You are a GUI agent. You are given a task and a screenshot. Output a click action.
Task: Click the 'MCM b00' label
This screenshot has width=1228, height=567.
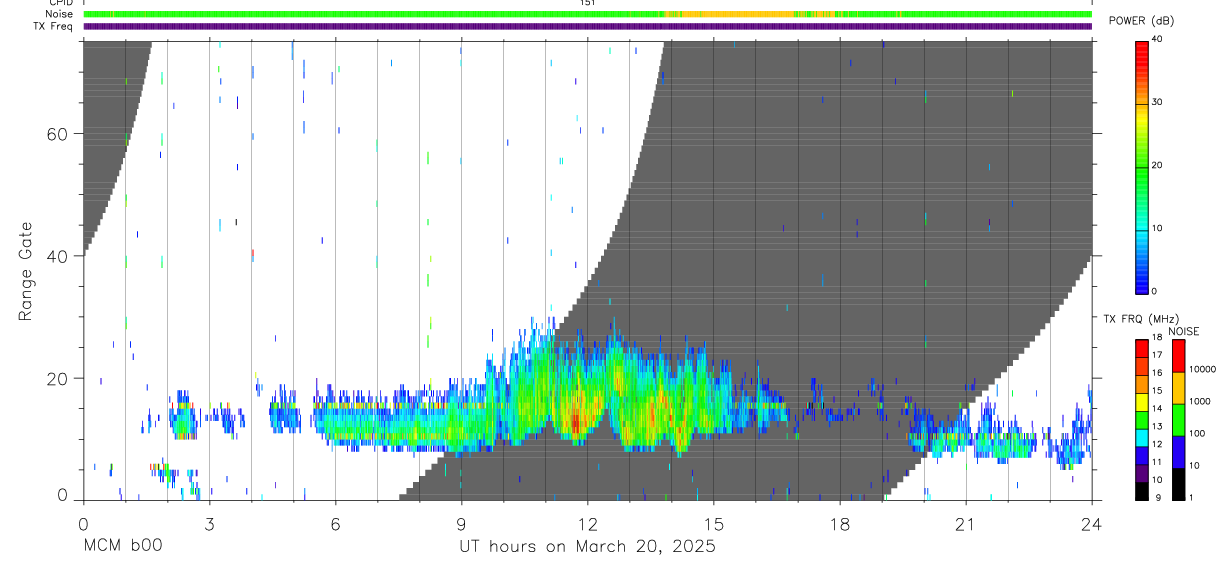(122, 547)
